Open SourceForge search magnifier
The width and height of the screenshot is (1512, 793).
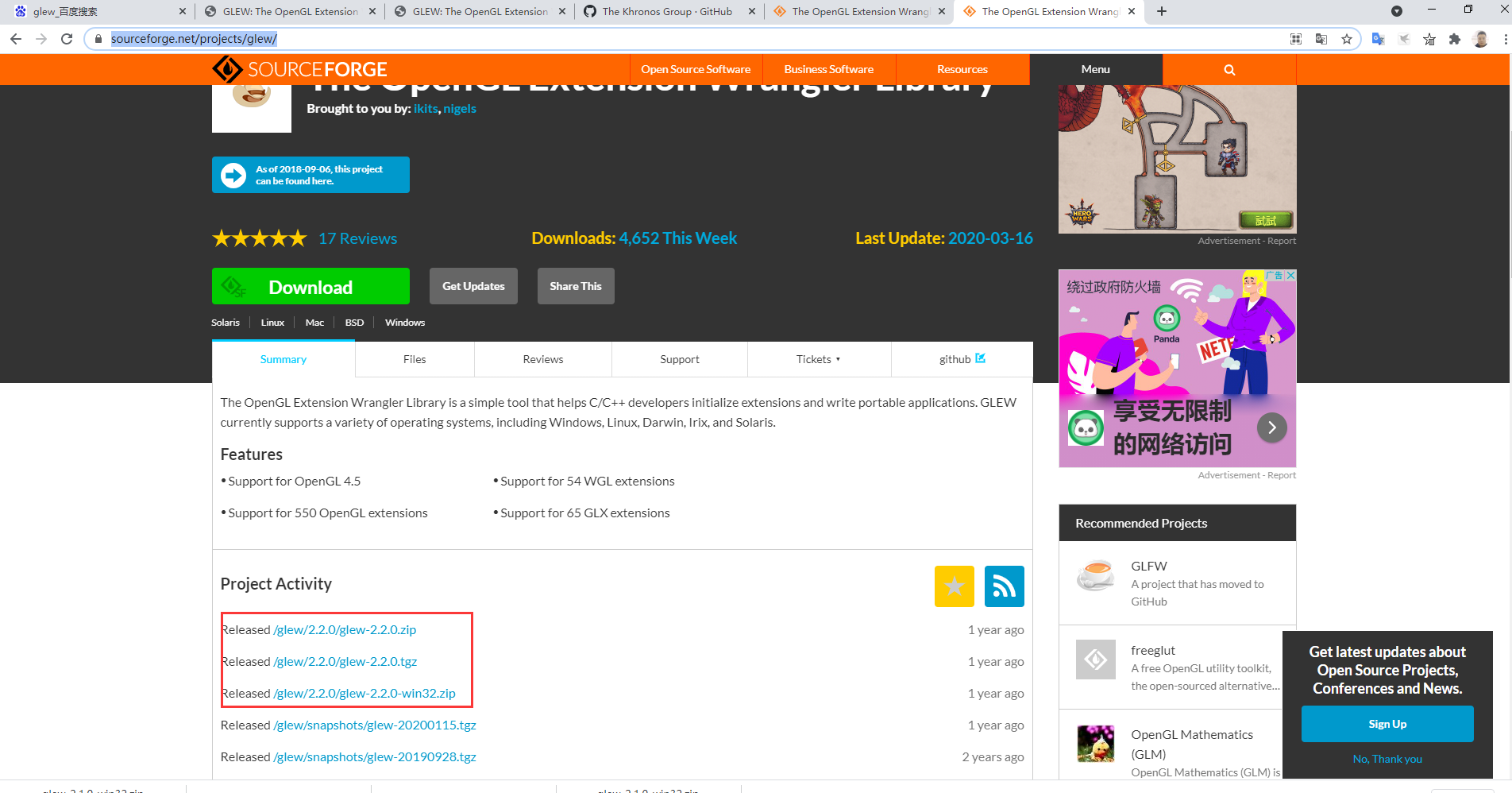coord(1229,70)
